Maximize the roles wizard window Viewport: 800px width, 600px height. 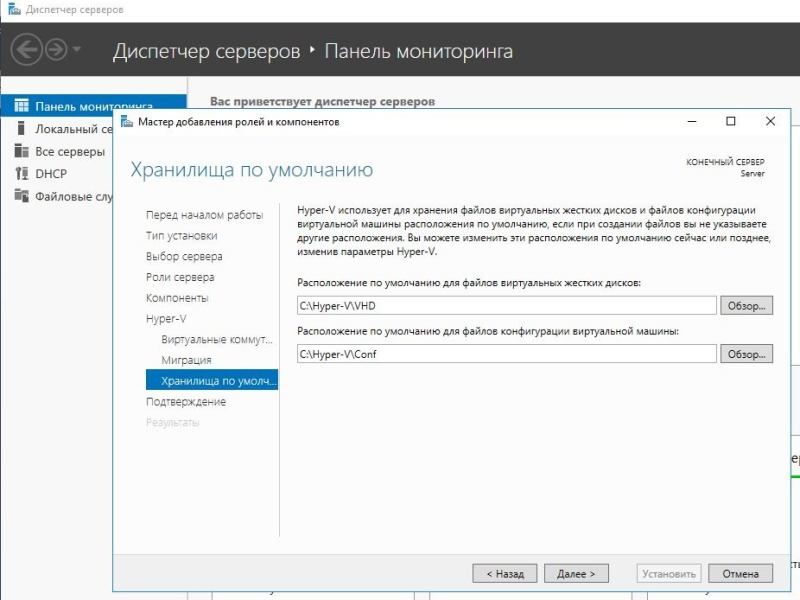(731, 121)
